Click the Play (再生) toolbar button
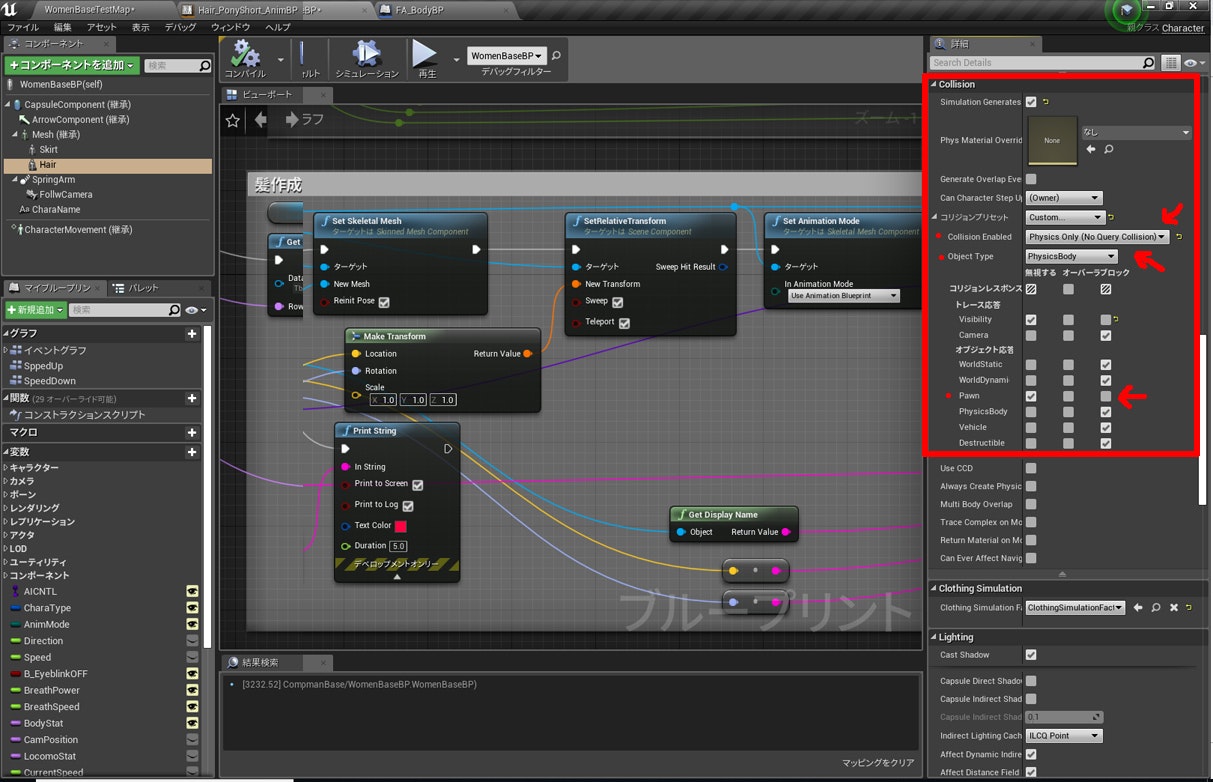The height and width of the screenshot is (782, 1213). [426, 53]
